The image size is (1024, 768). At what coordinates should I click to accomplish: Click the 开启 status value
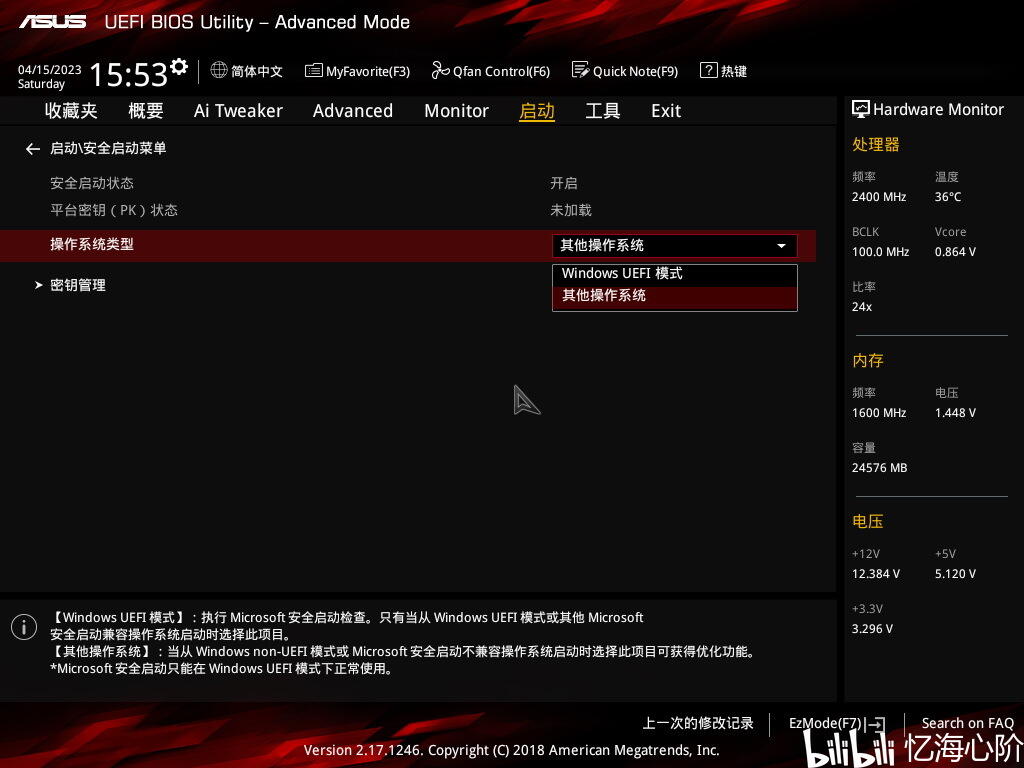564,183
